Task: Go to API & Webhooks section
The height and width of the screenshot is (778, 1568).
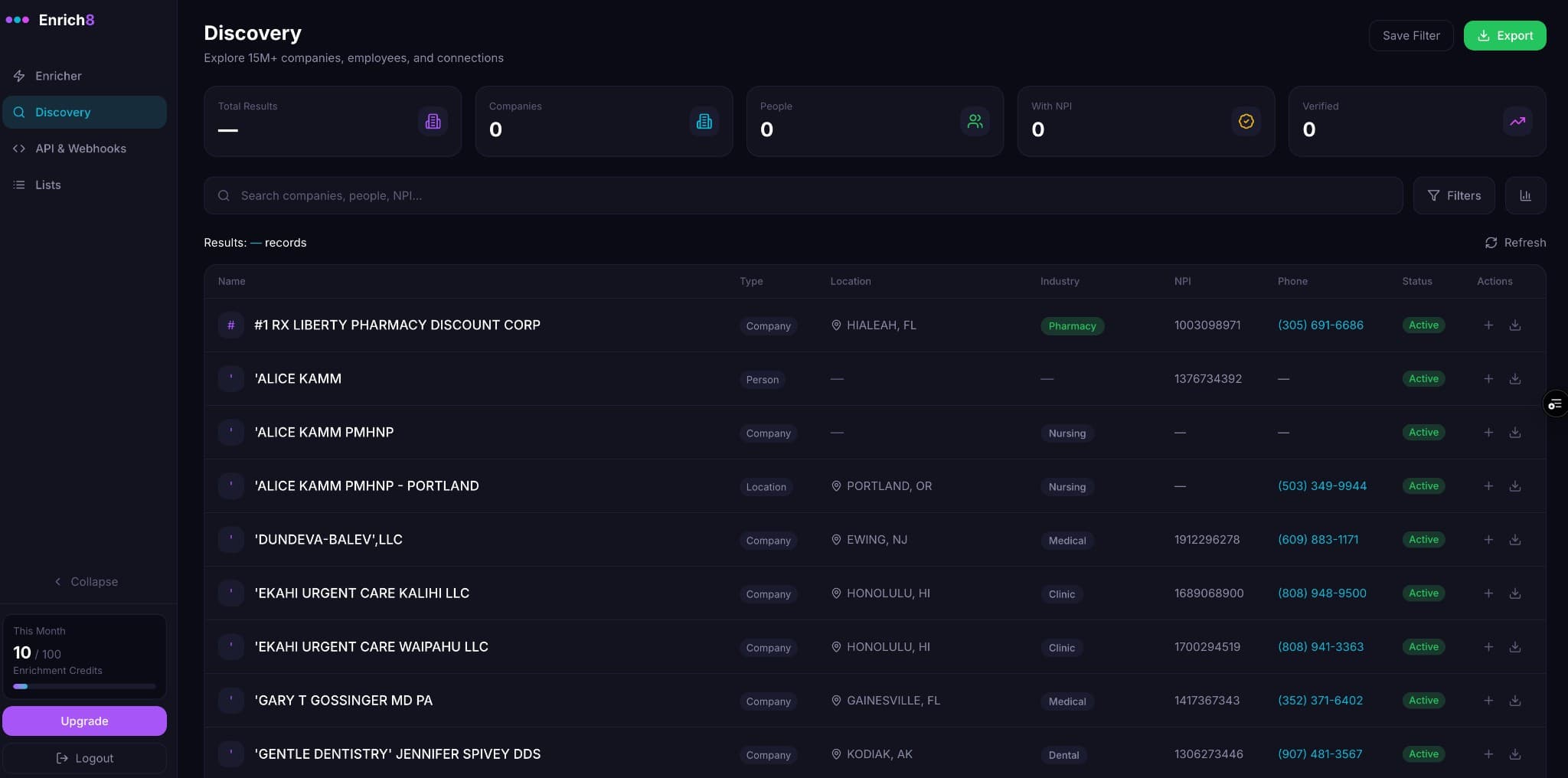Action: pyautogui.click(x=80, y=149)
